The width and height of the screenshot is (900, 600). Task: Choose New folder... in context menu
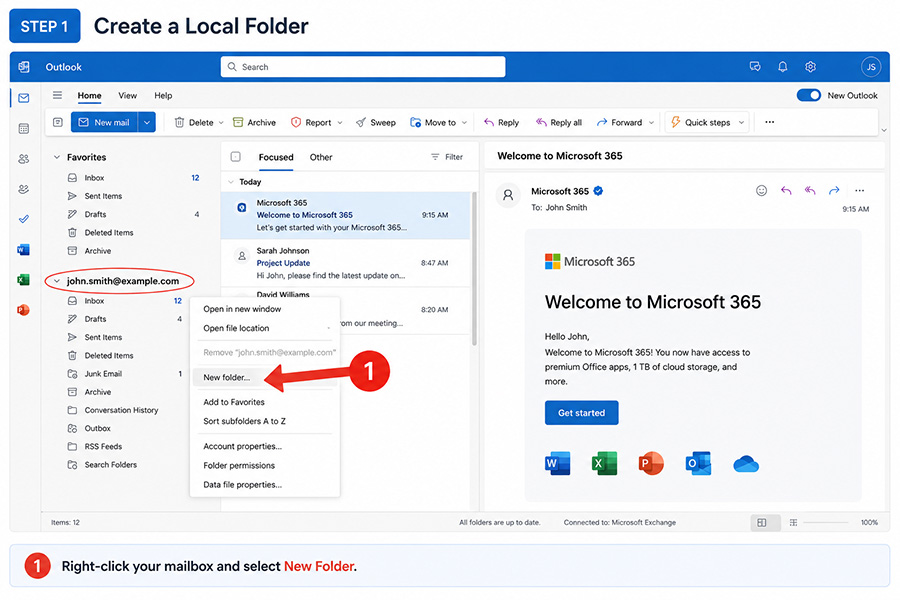(265, 377)
